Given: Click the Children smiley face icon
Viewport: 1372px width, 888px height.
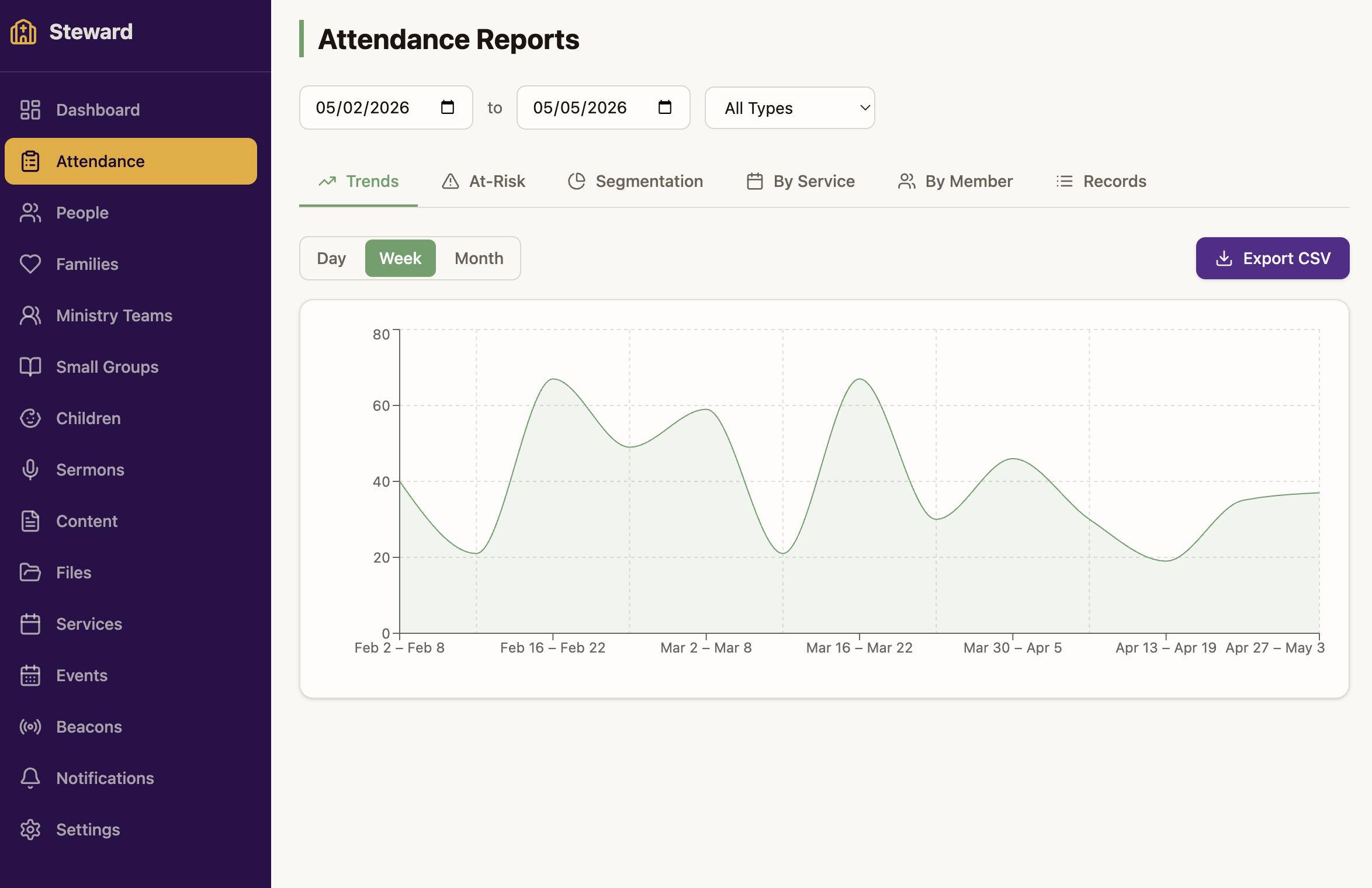Looking at the screenshot, I should point(30,418).
